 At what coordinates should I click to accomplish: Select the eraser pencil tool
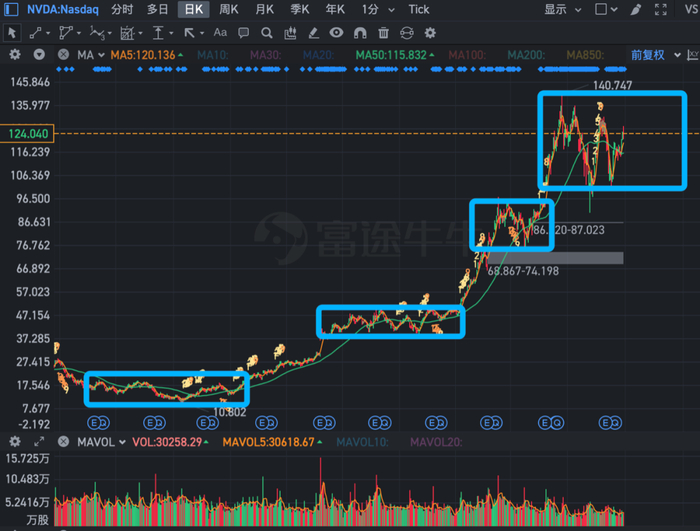click(313, 33)
